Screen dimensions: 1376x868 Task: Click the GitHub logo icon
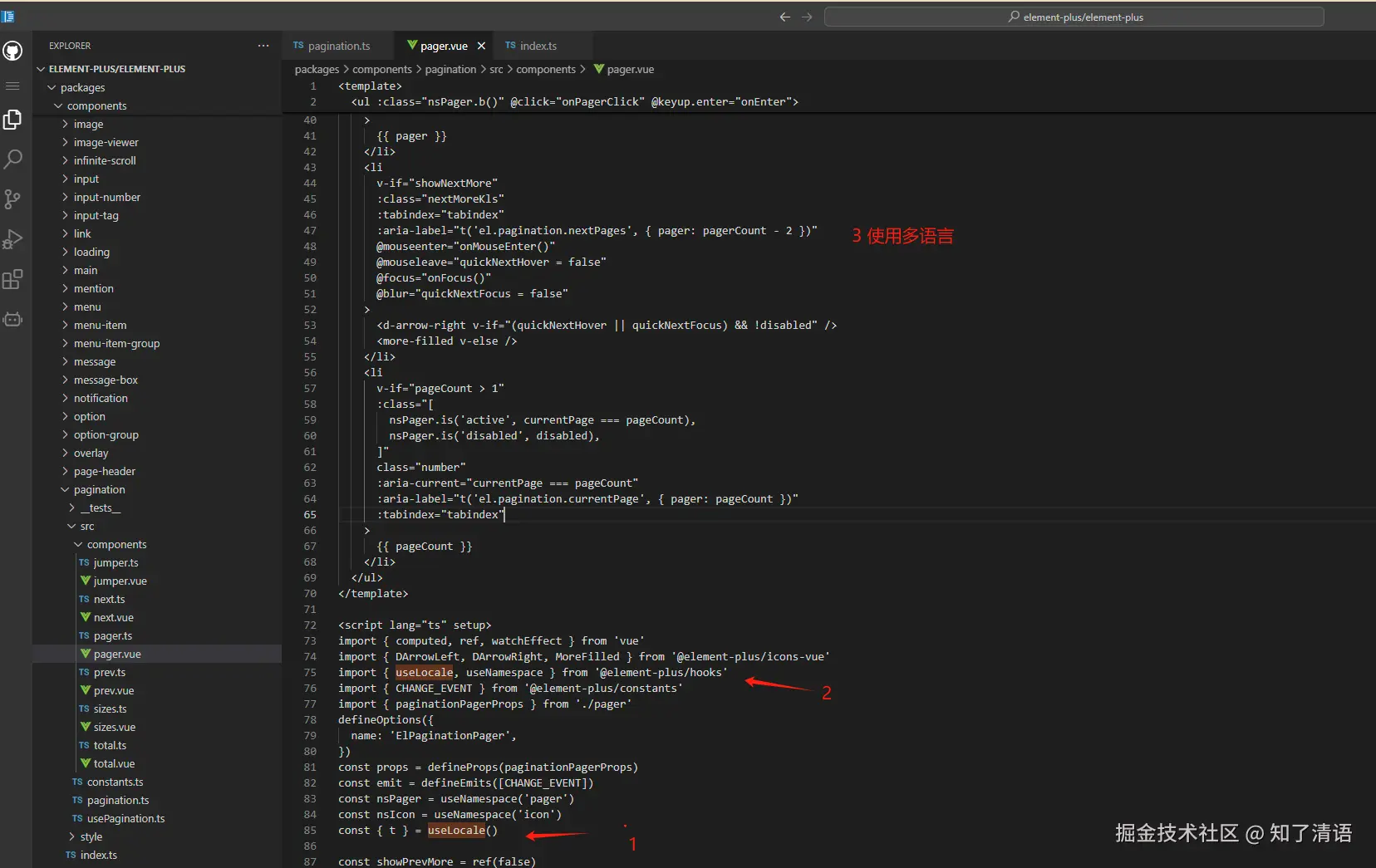(12, 51)
